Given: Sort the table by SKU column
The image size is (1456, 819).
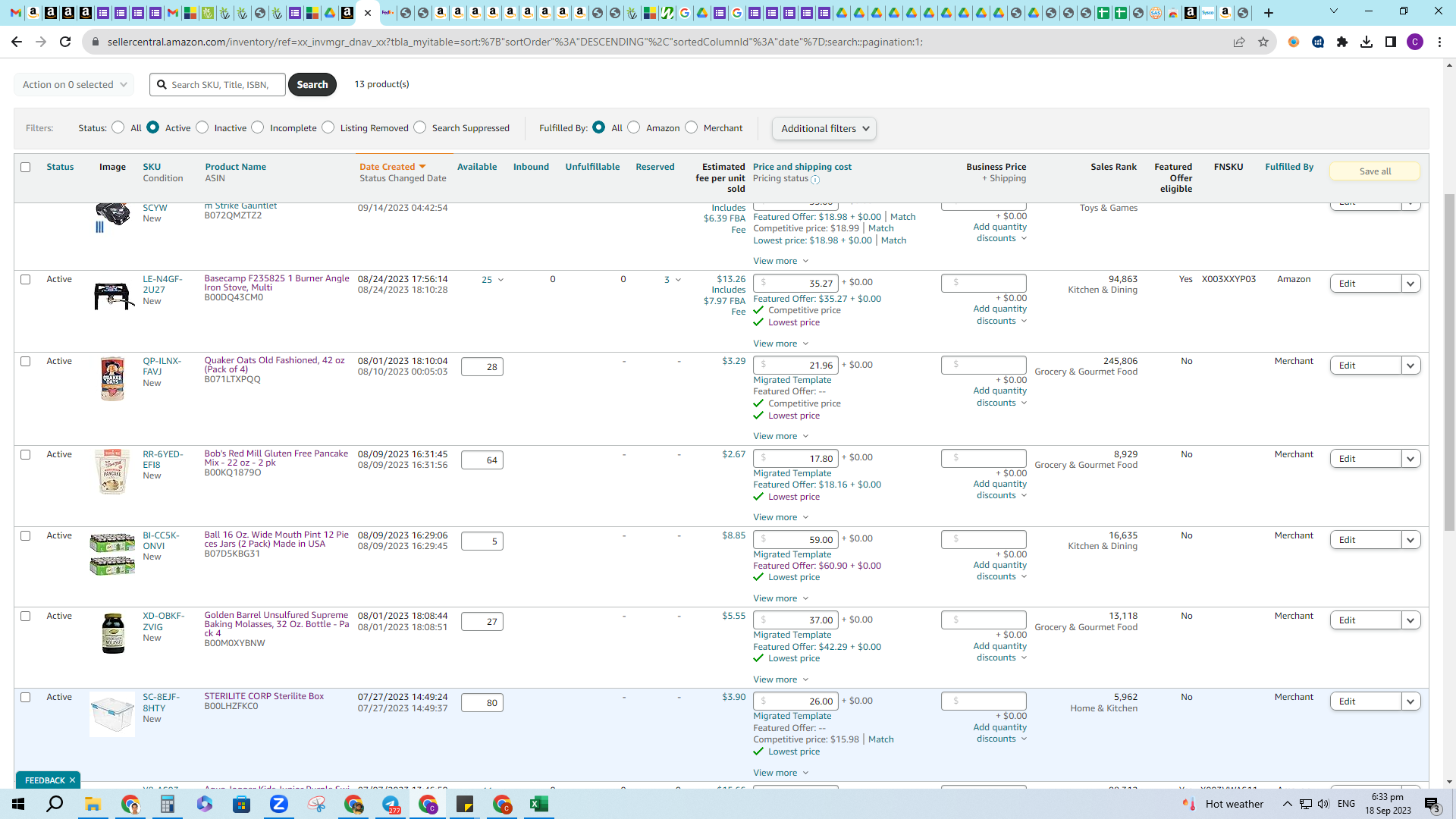Looking at the screenshot, I should click(152, 167).
